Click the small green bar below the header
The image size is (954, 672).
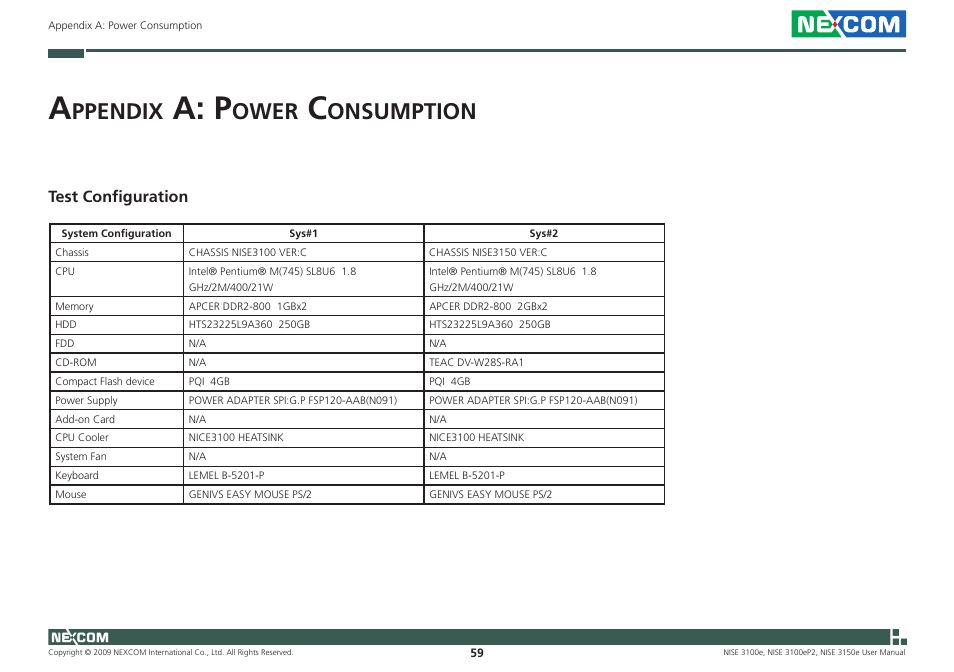tap(65, 53)
